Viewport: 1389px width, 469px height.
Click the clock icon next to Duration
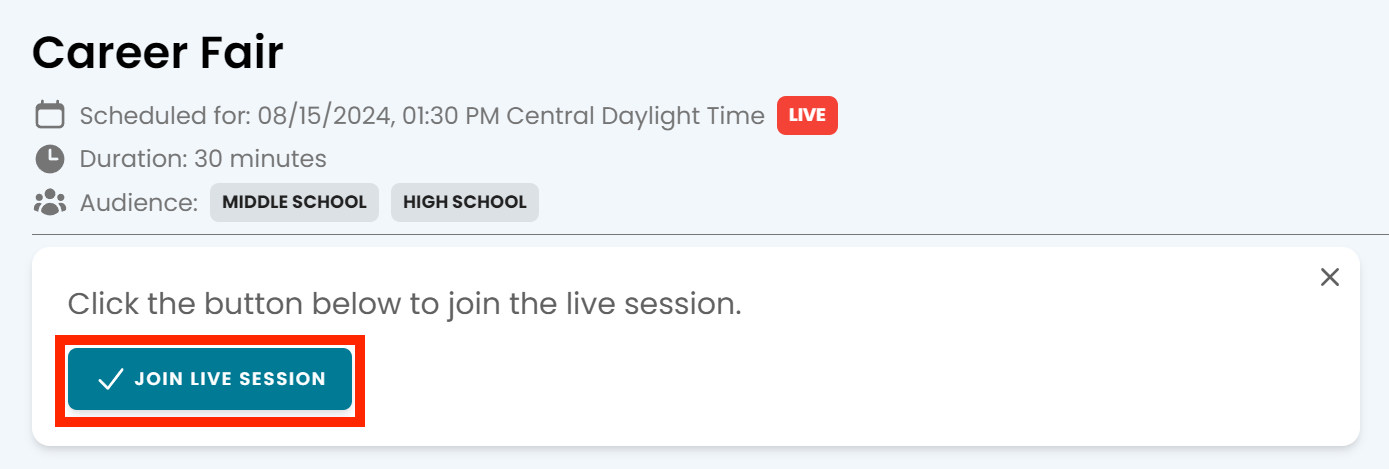pos(50,159)
